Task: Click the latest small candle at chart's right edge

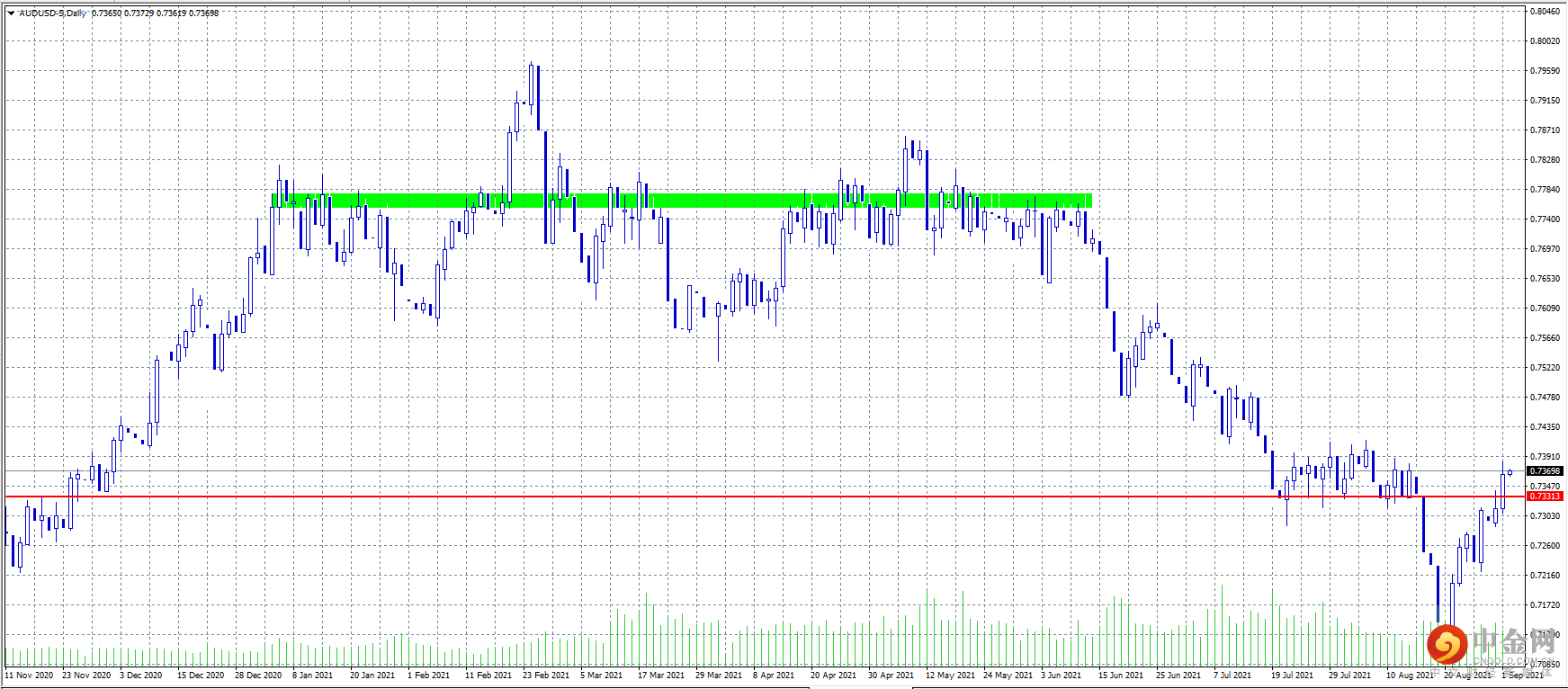Action: click(x=1510, y=472)
